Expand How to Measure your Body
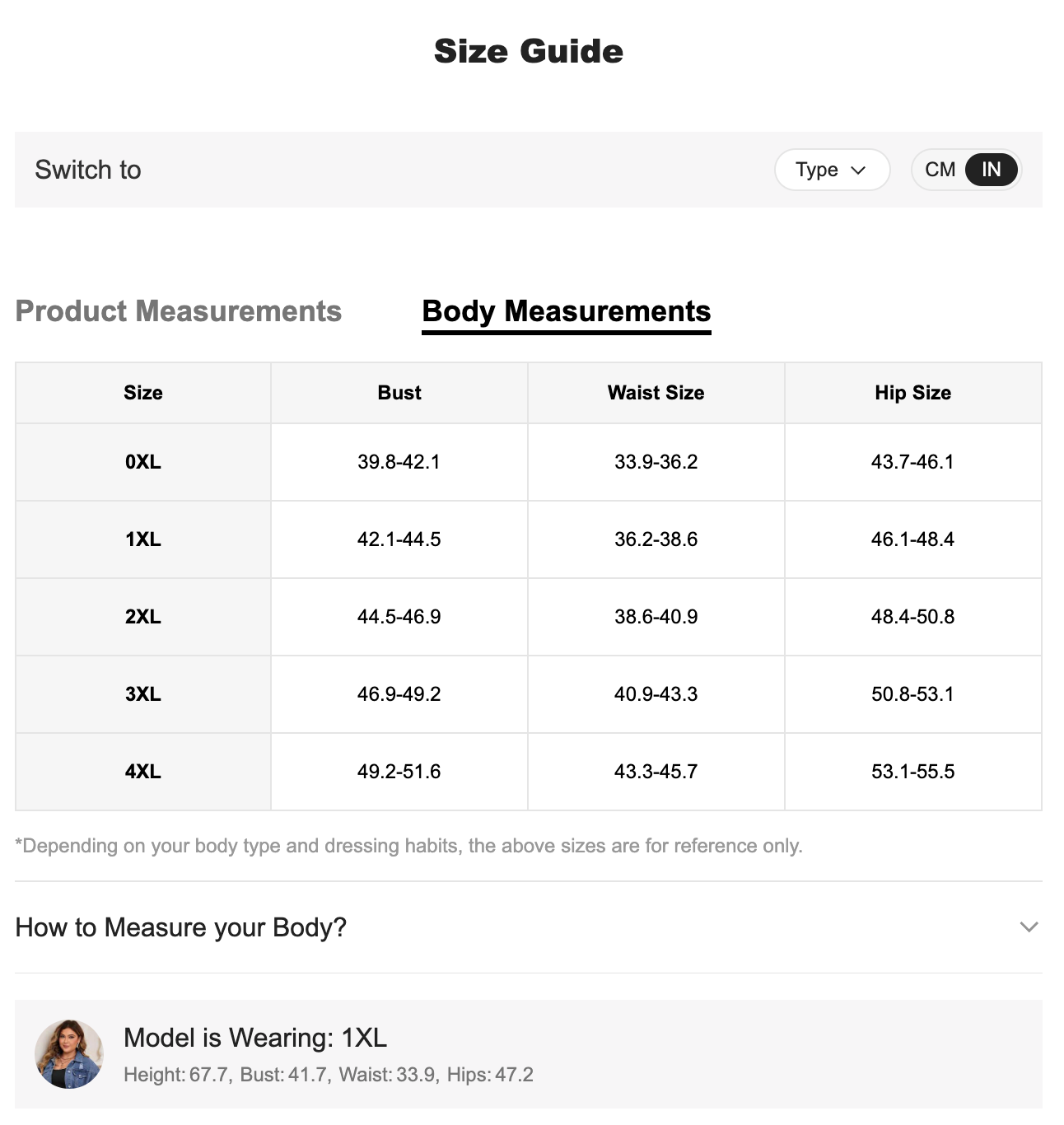The width and height of the screenshot is (1064, 1125). (x=181, y=927)
